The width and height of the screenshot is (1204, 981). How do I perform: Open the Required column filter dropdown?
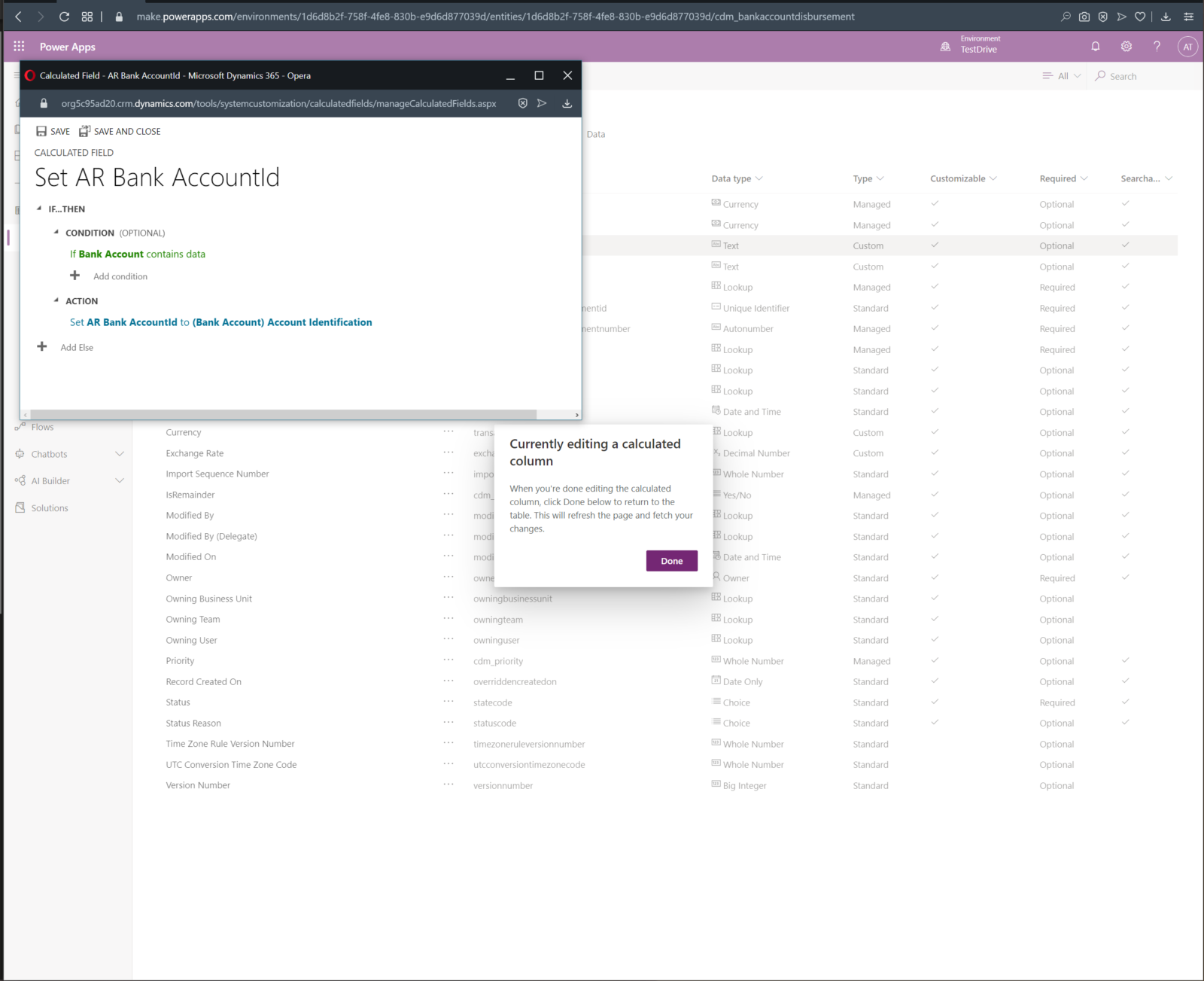click(x=1084, y=178)
